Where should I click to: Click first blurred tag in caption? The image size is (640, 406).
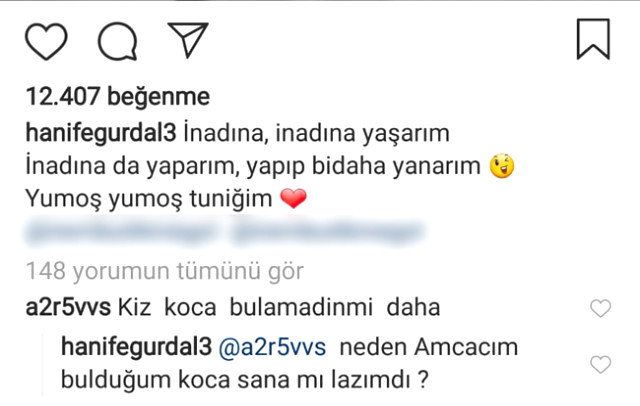pyautogui.click(x=120, y=231)
